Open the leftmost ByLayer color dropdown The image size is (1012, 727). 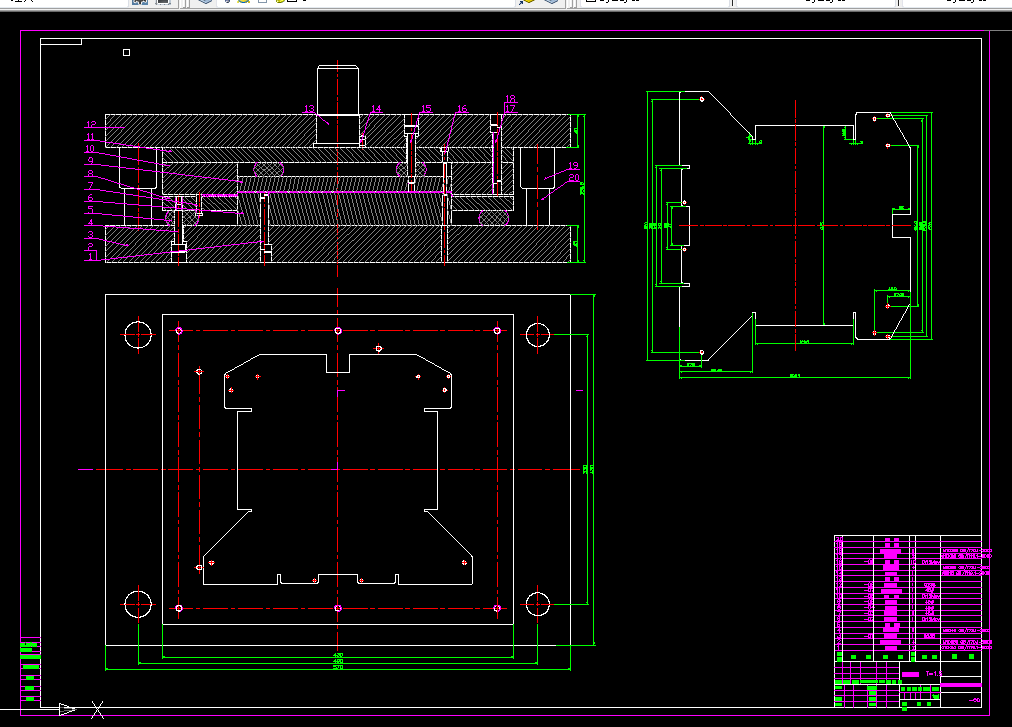[655, 2]
